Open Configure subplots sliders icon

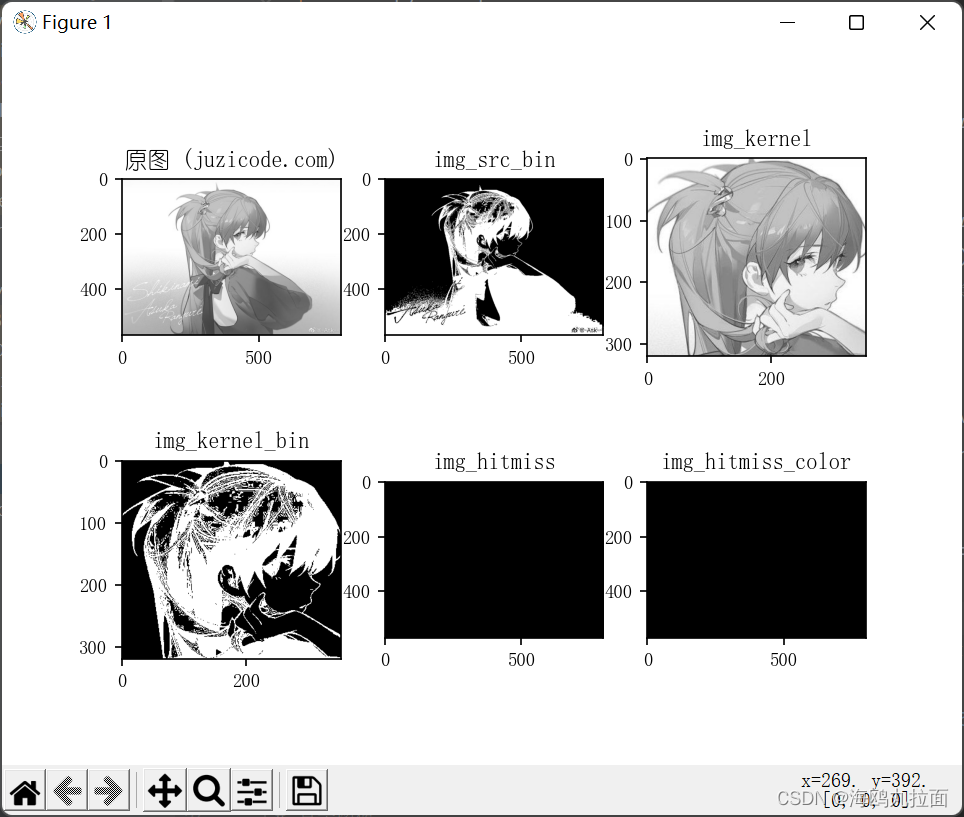[252, 791]
